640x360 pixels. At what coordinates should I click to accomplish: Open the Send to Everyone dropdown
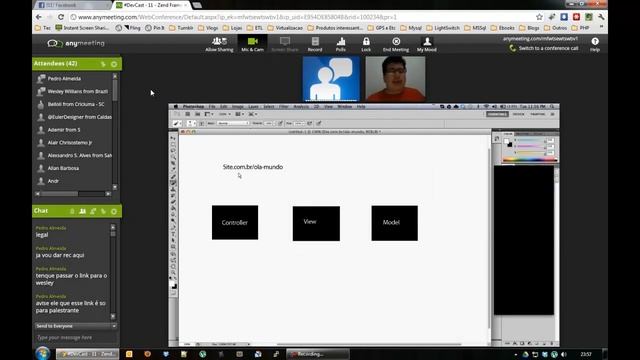76,326
